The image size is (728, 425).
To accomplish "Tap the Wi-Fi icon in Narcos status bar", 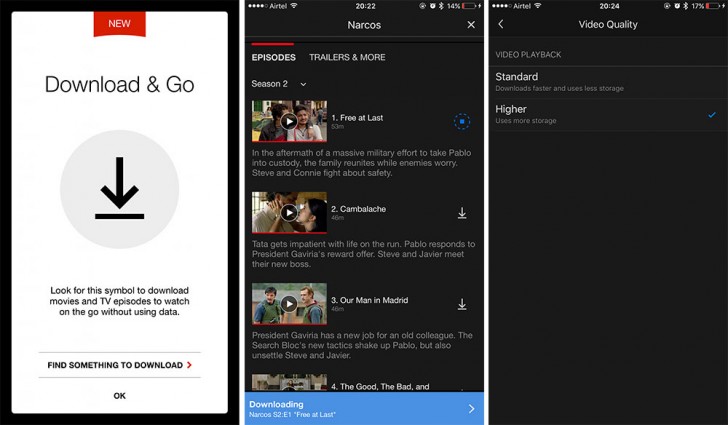I will 294,6.
